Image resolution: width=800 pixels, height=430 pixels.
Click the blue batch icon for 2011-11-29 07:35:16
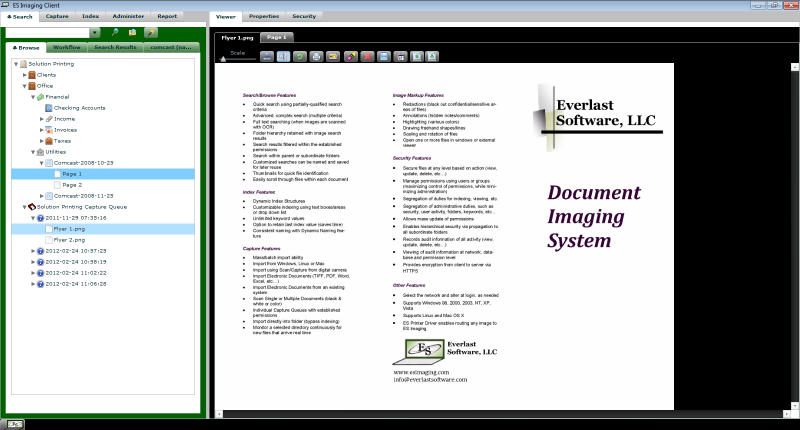point(40,218)
